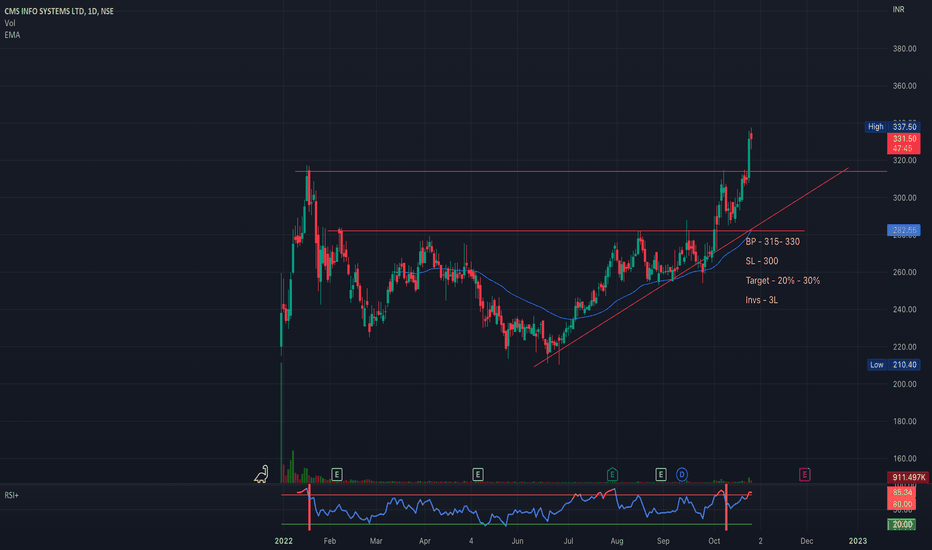Select the EMA indicator label
Image resolution: width=932 pixels, height=550 pixels.
[12, 35]
